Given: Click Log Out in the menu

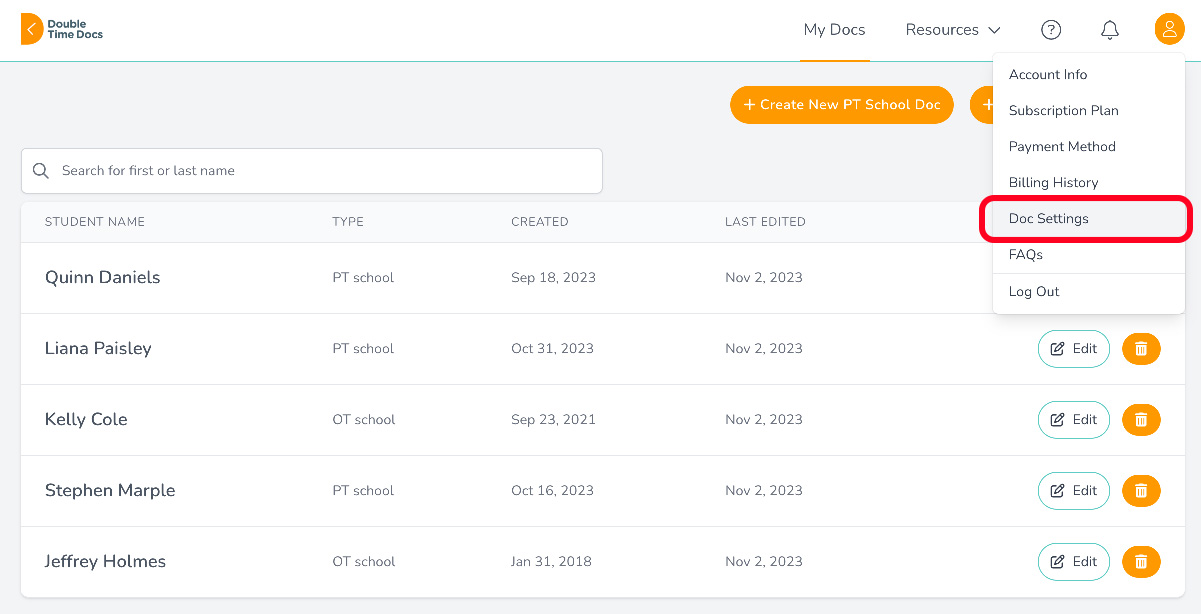Looking at the screenshot, I should pos(1034,292).
